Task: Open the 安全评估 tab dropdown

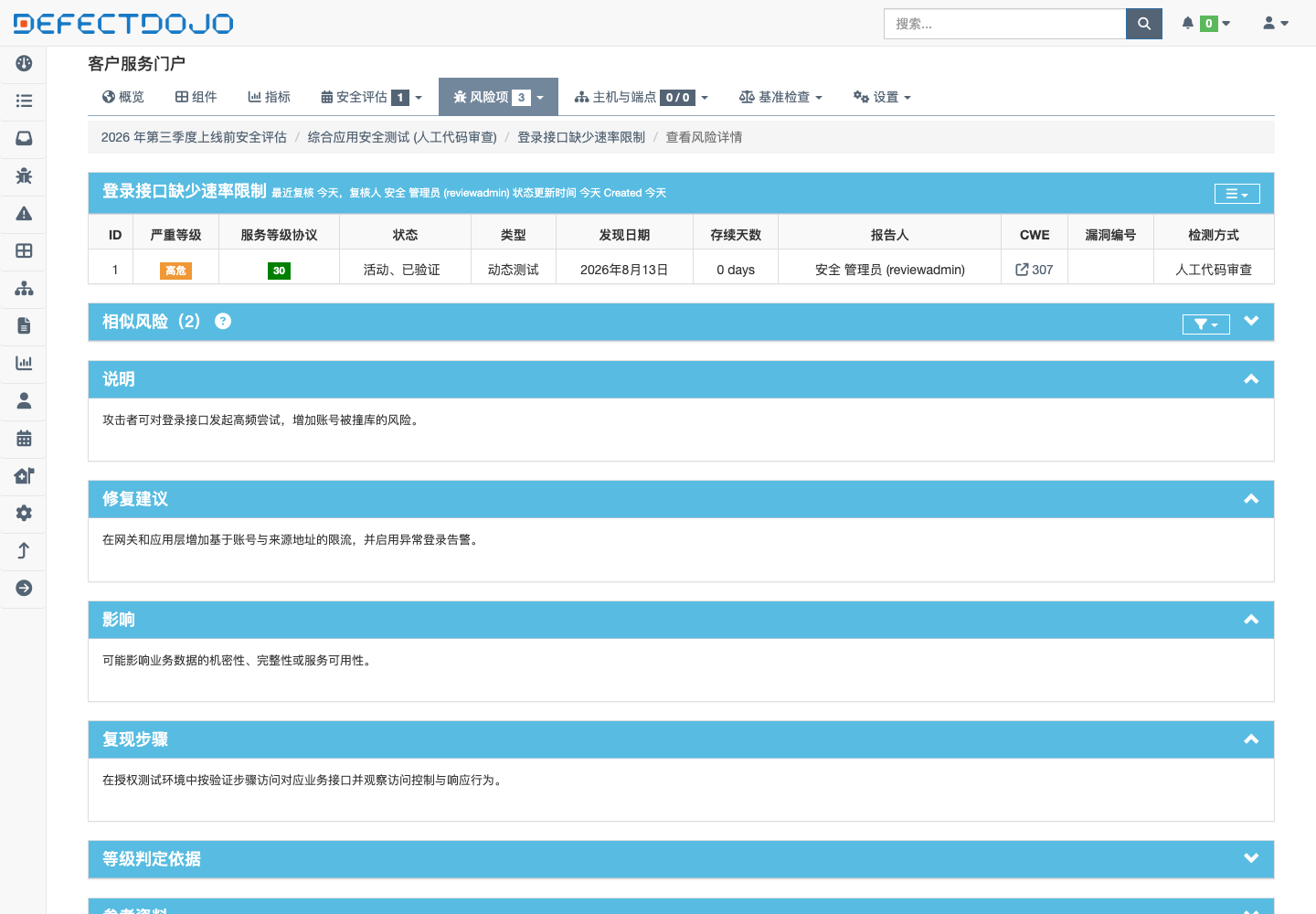Action: click(371, 97)
